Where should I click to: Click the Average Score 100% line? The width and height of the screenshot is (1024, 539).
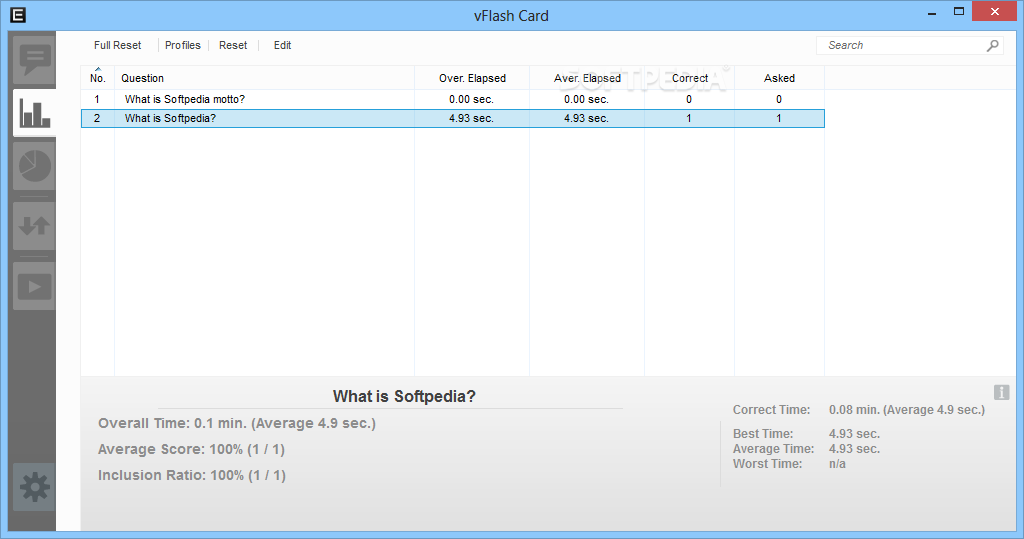pos(191,449)
